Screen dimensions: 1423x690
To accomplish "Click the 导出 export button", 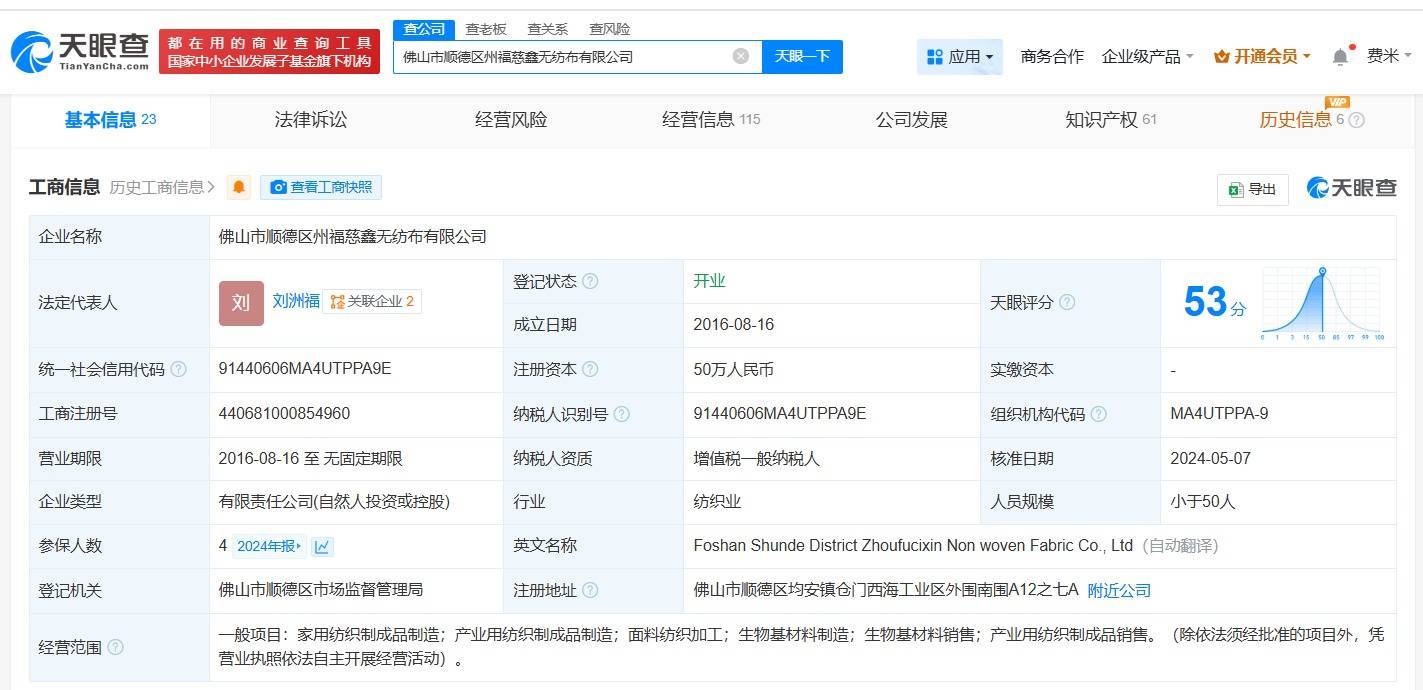I will pos(1253,189).
